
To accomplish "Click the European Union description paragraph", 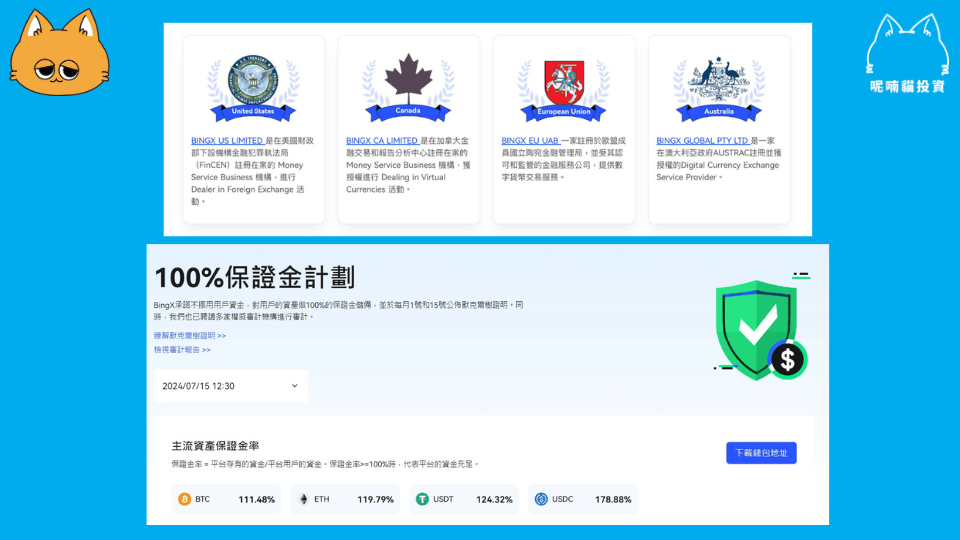I will pos(564,159).
